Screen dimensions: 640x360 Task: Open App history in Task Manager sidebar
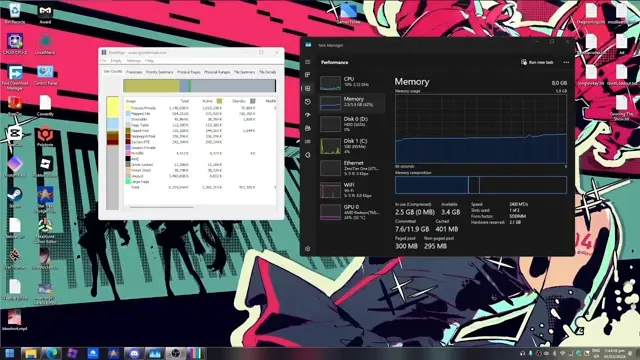[308, 102]
